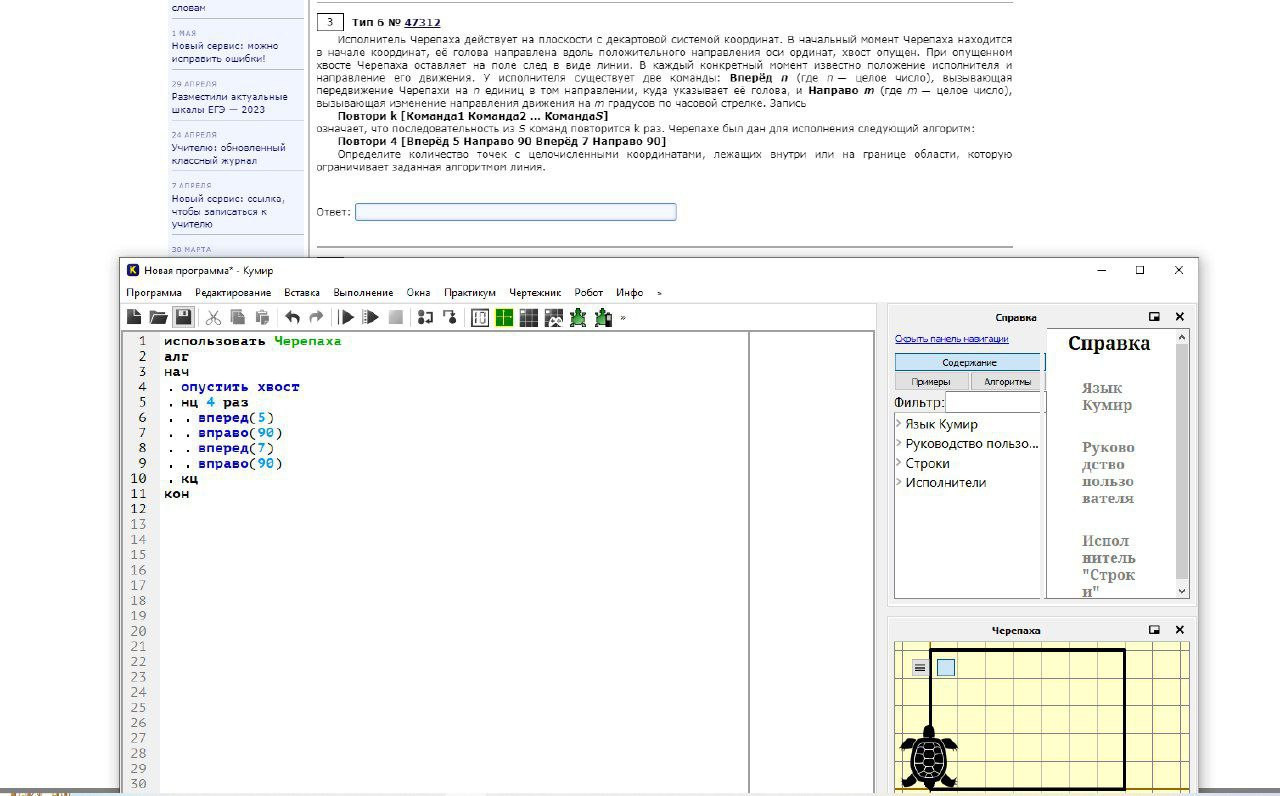
Task: Undock the Черепаха panel
Action: [x=1154, y=630]
